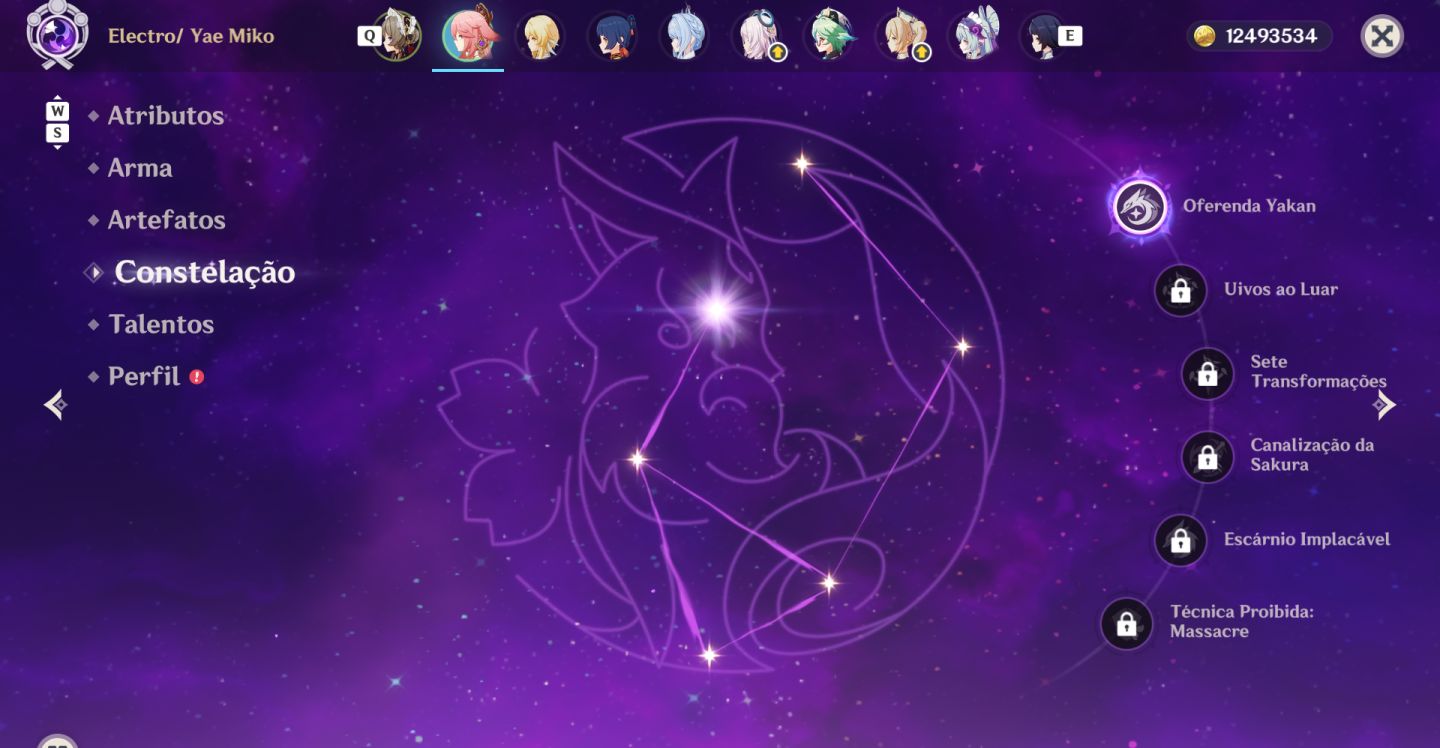Click the lock icon for Escárnio Implacável

1180,541
